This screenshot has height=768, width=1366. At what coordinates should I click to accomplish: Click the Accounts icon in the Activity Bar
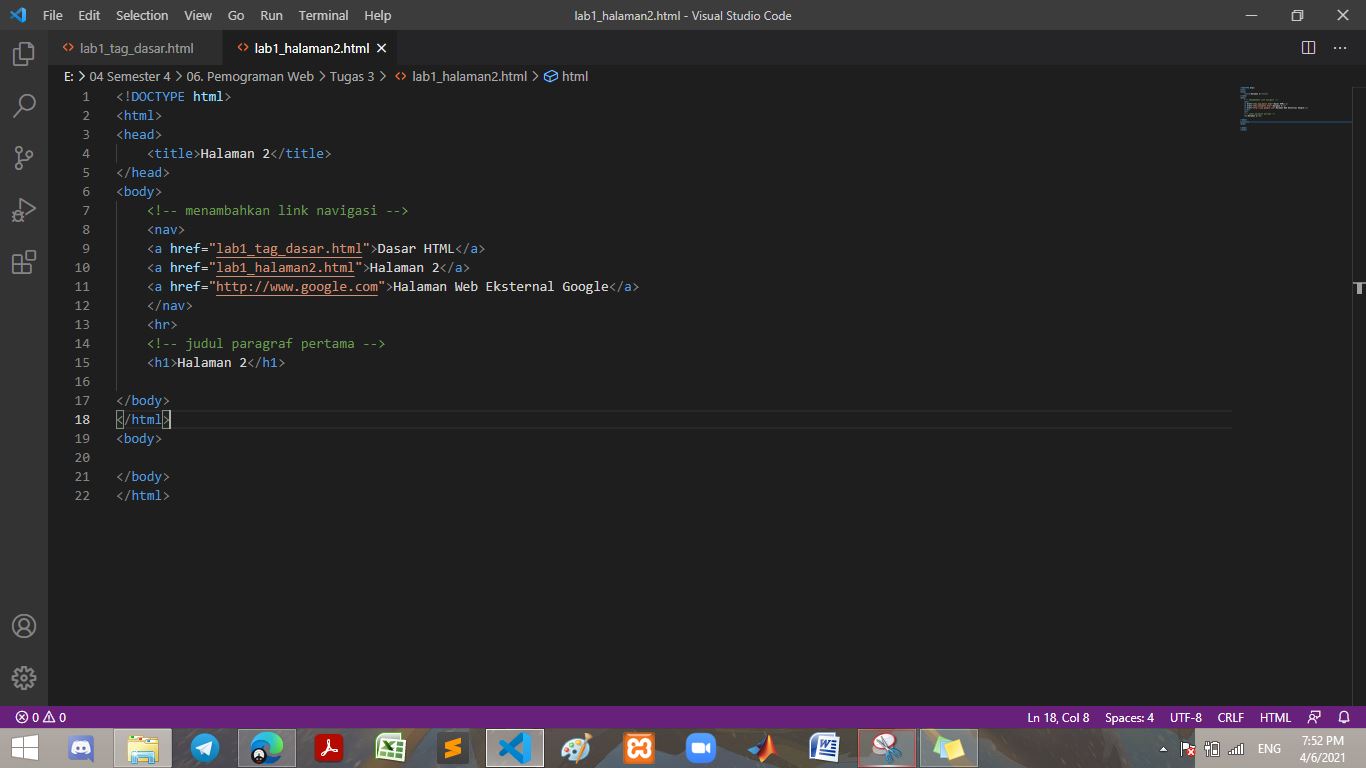pyautogui.click(x=24, y=626)
